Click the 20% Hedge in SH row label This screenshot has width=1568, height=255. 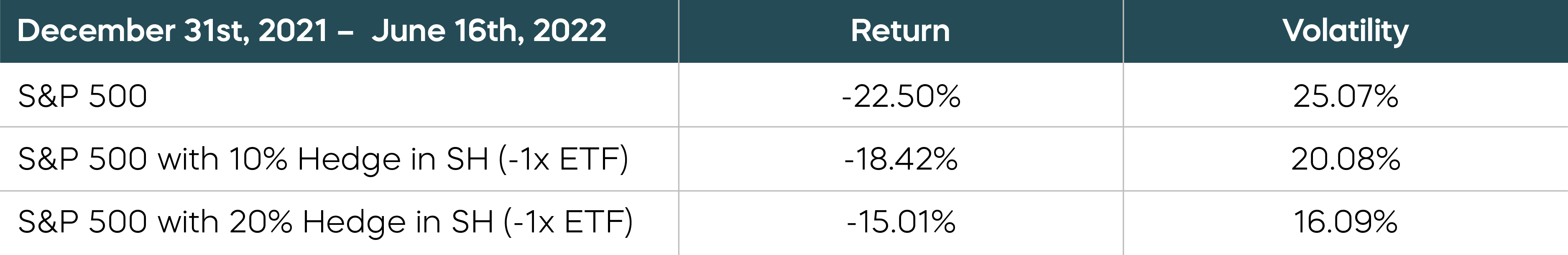click(x=325, y=222)
